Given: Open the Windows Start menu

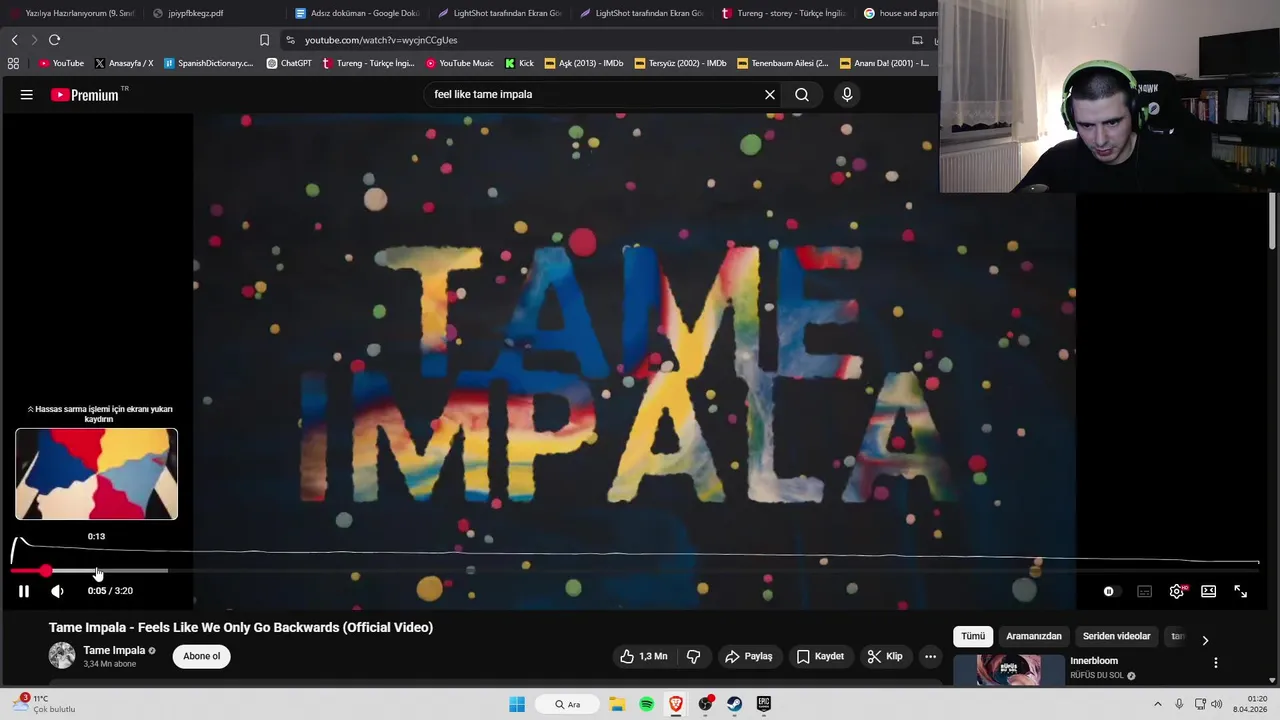Looking at the screenshot, I should pyautogui.click(x=517, y=704).
